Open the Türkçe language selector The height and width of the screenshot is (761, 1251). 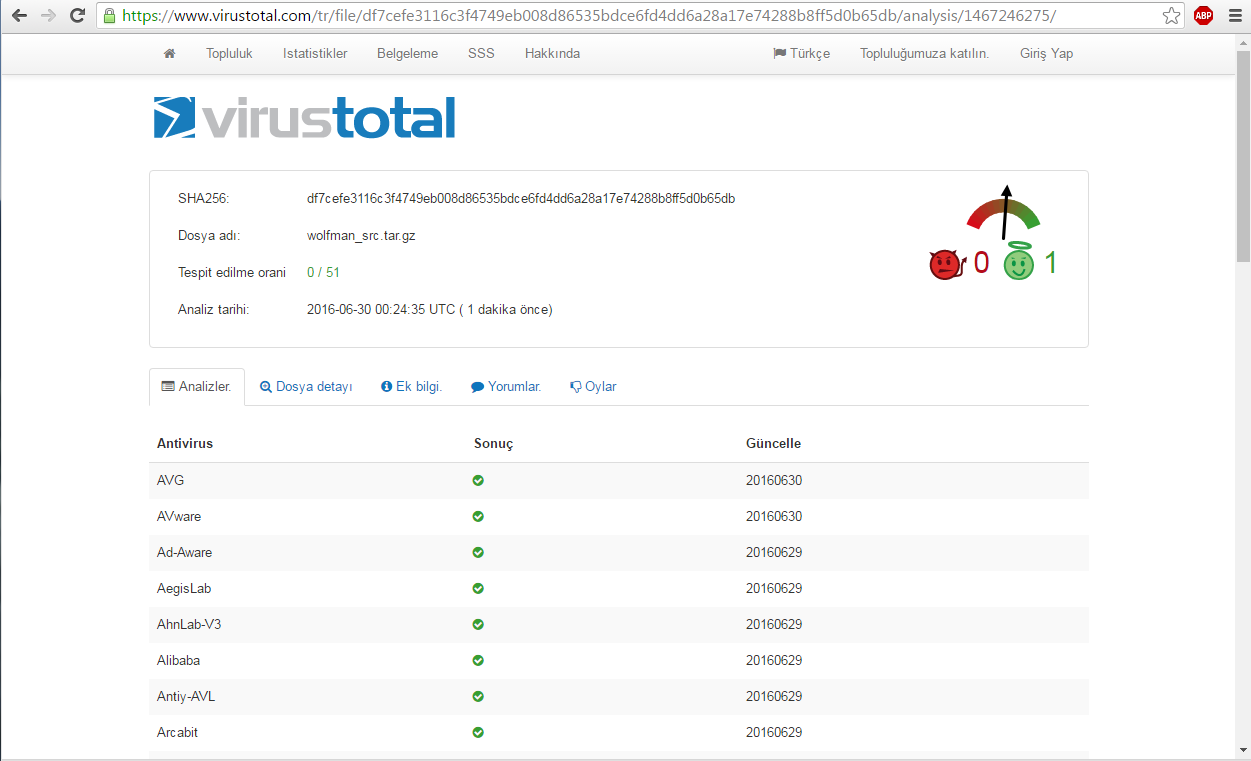pyautogui.click(x=802, y=54)
